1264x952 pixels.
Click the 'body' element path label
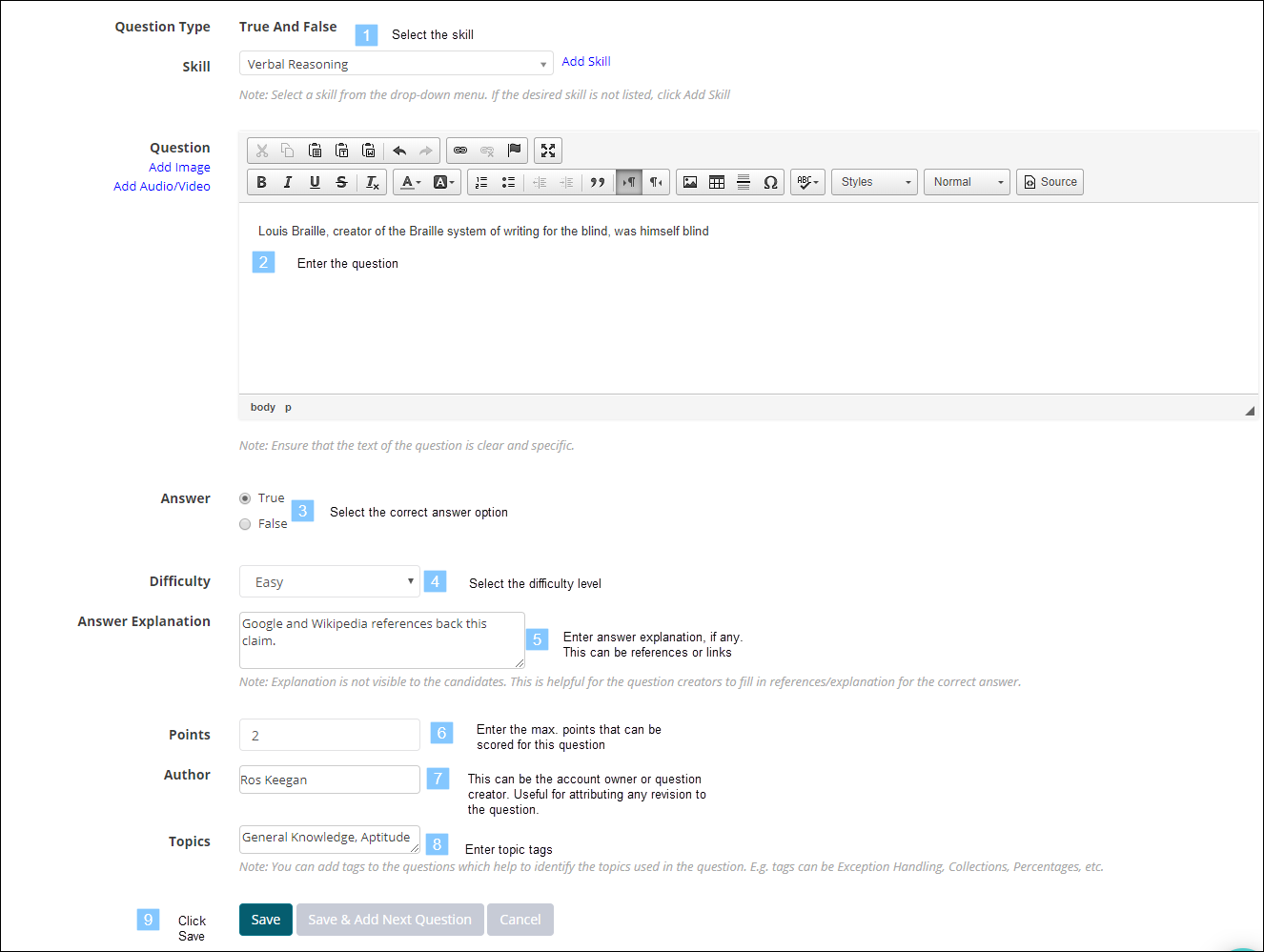263,407
